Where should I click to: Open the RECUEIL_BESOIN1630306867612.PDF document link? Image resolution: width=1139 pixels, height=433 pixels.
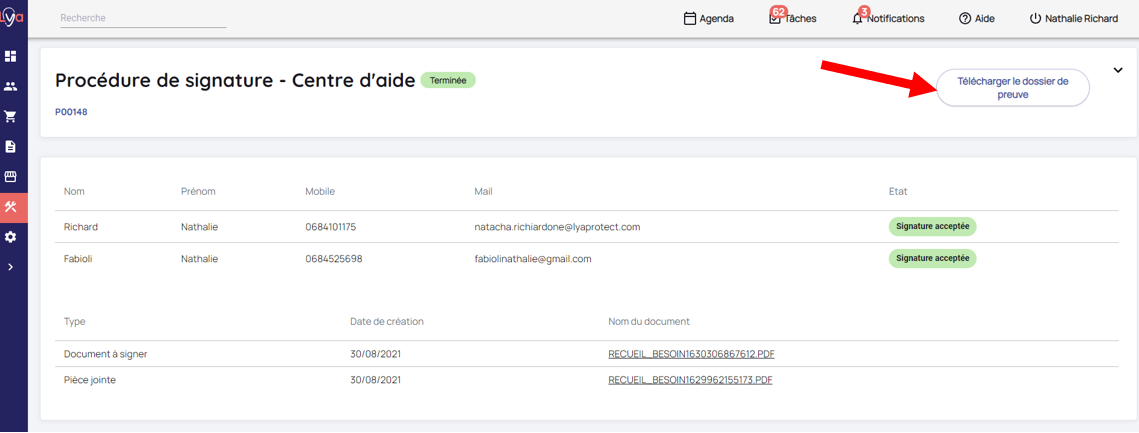690,354
